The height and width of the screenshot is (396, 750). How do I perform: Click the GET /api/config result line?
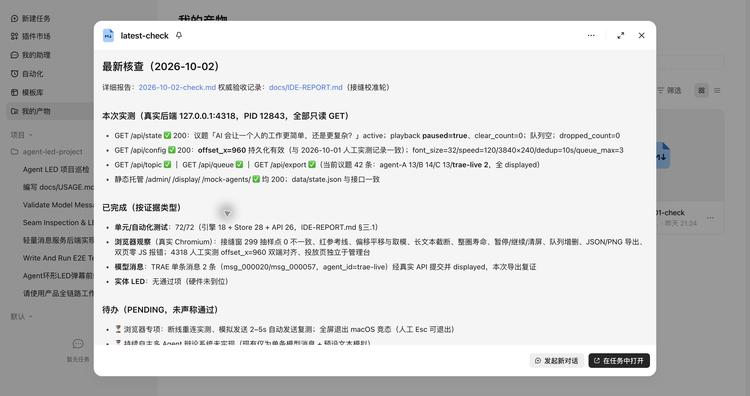pyautogui.click(x=368, y=150)
